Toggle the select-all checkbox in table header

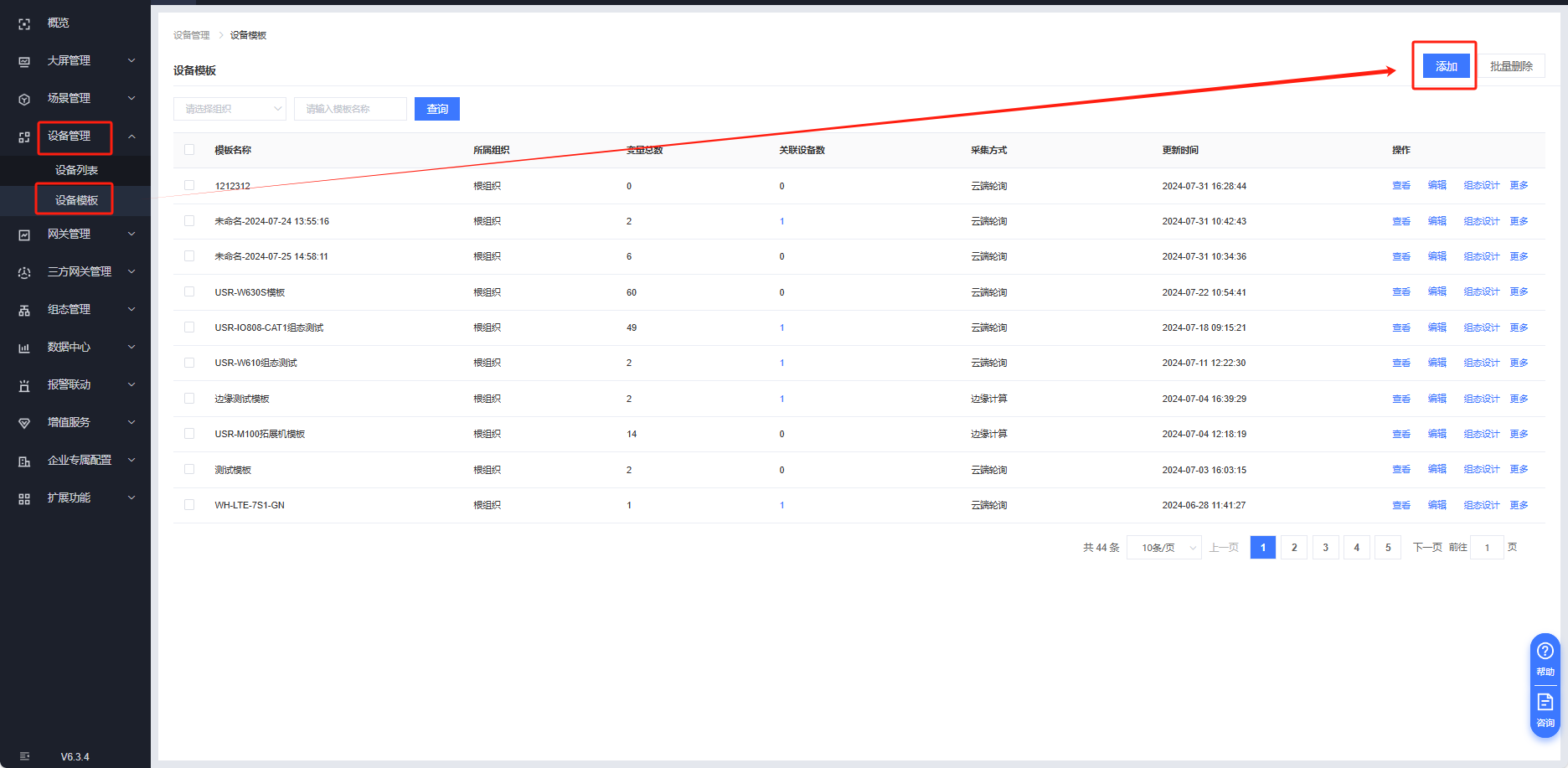tap(189, 150)
